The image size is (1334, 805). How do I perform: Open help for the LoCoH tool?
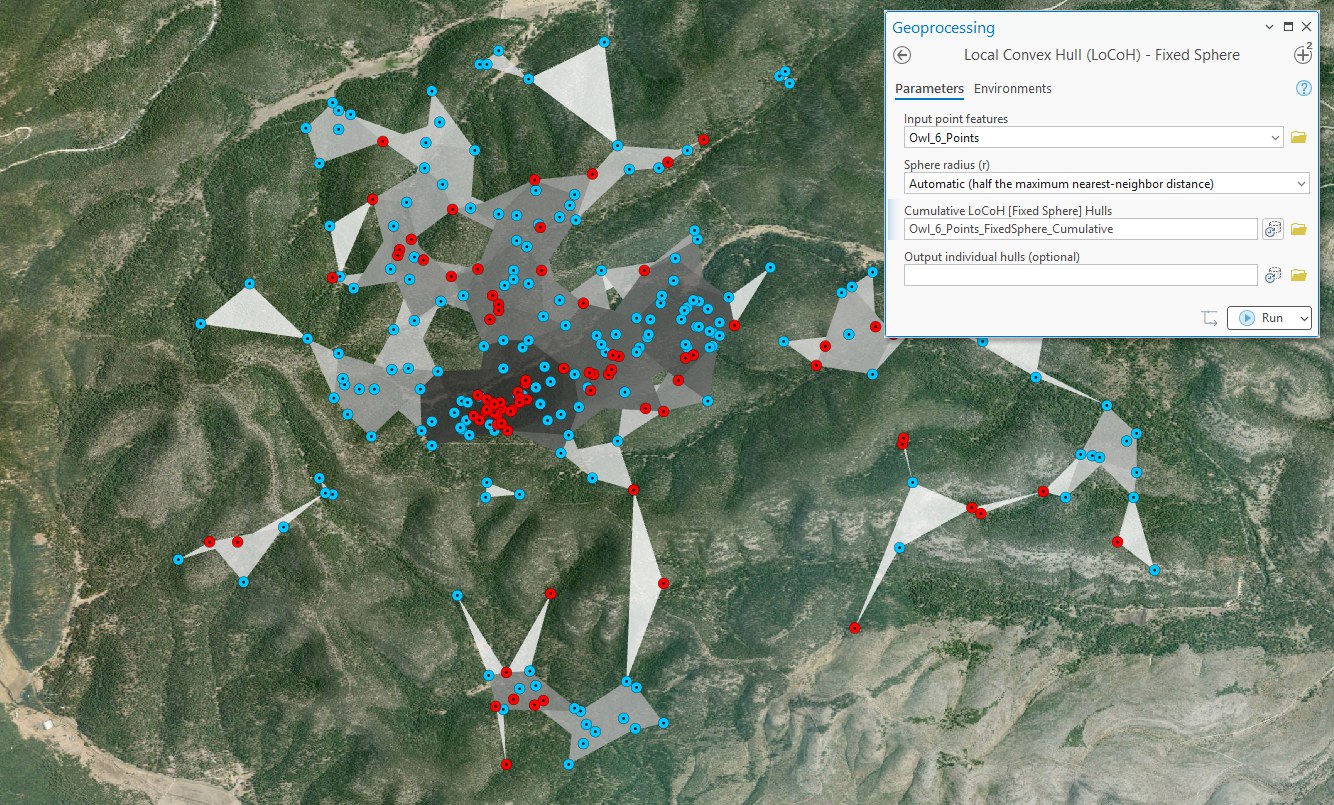point(1303,88)
